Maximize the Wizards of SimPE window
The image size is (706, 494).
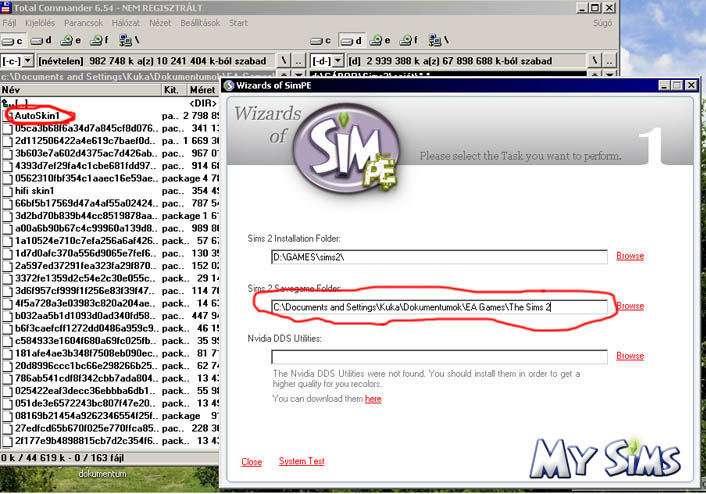coord(677,85)
